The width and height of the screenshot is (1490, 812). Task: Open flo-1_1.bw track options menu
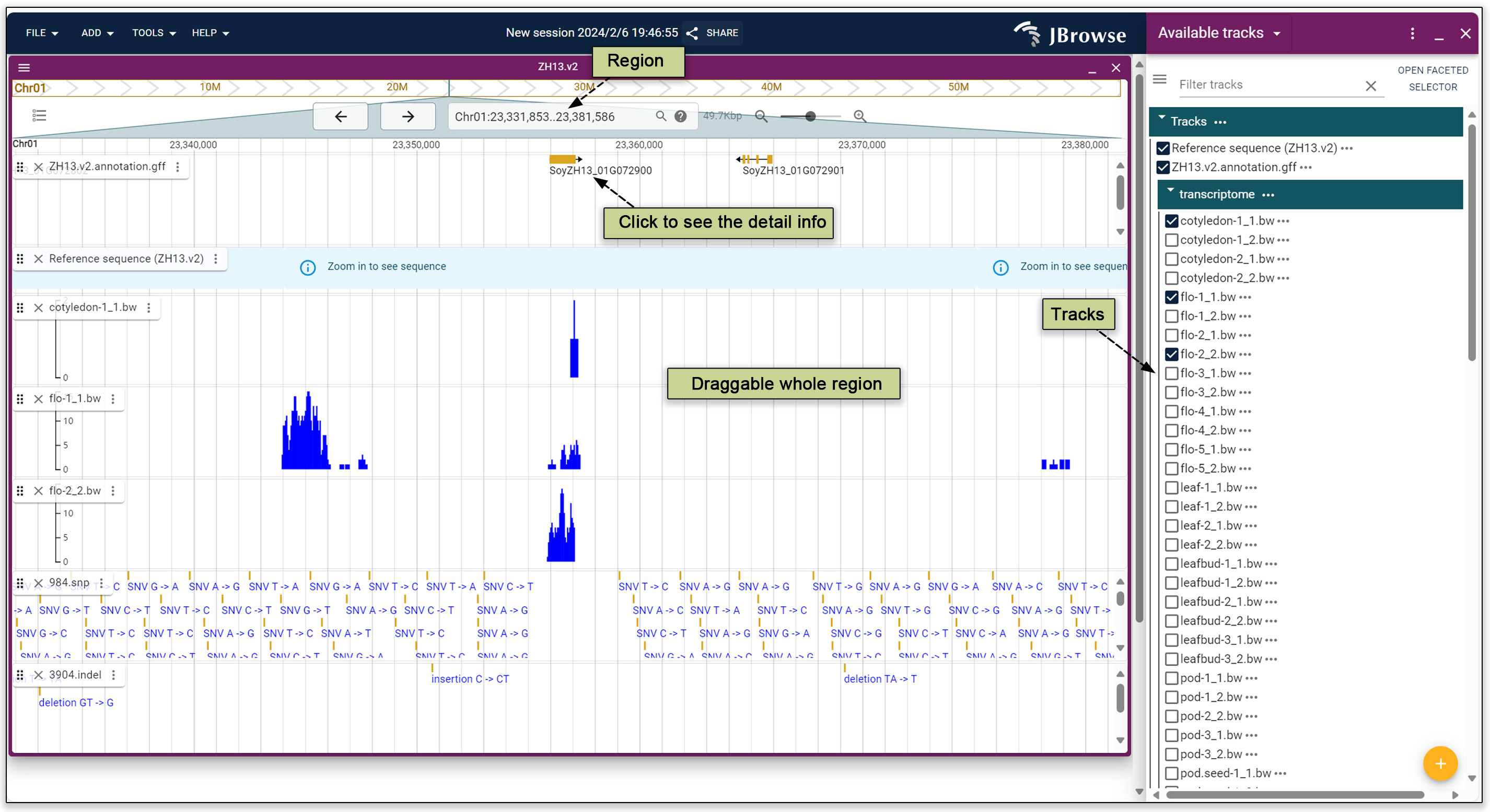113,399
